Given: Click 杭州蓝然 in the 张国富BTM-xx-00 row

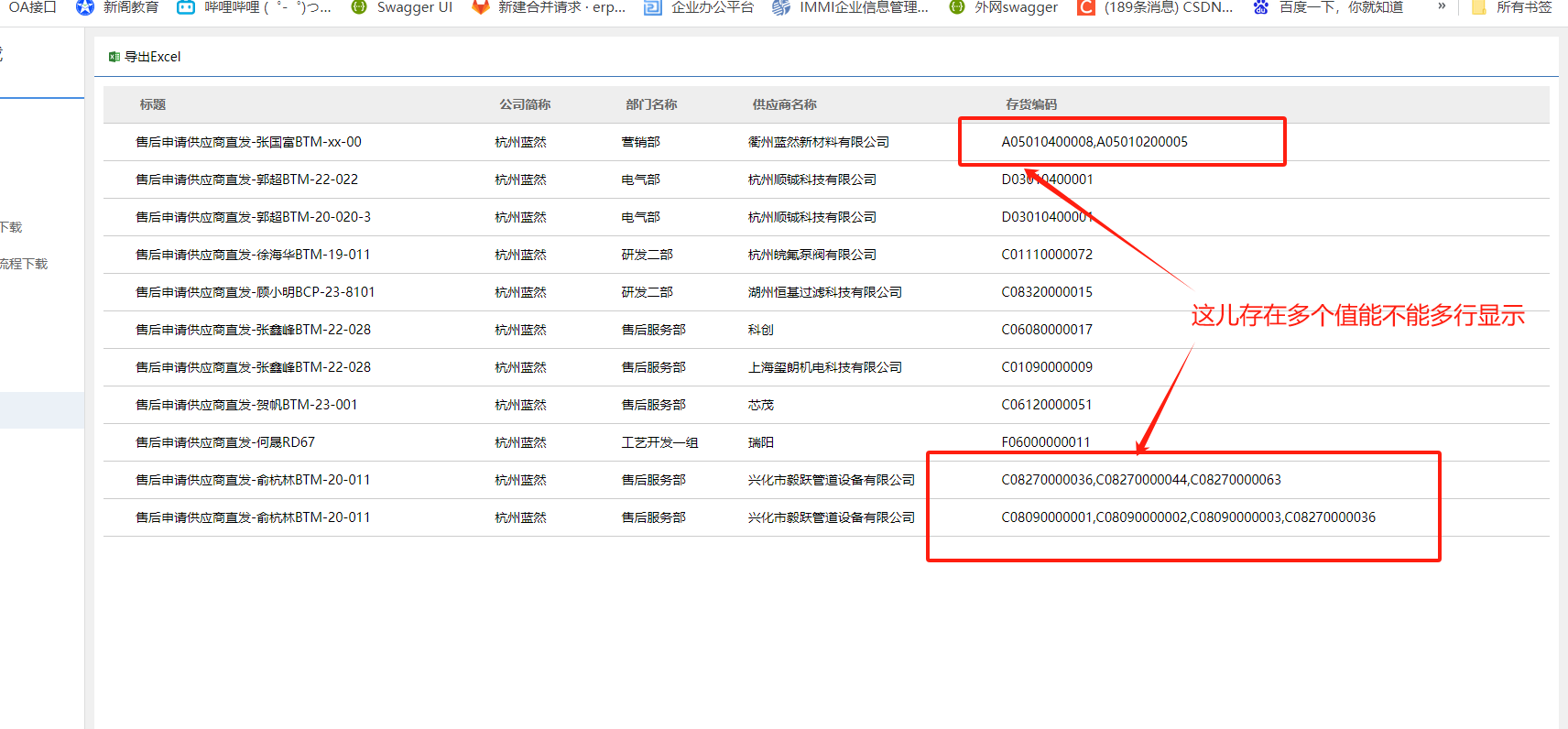Looking at the screenshot, I should 520,142.
